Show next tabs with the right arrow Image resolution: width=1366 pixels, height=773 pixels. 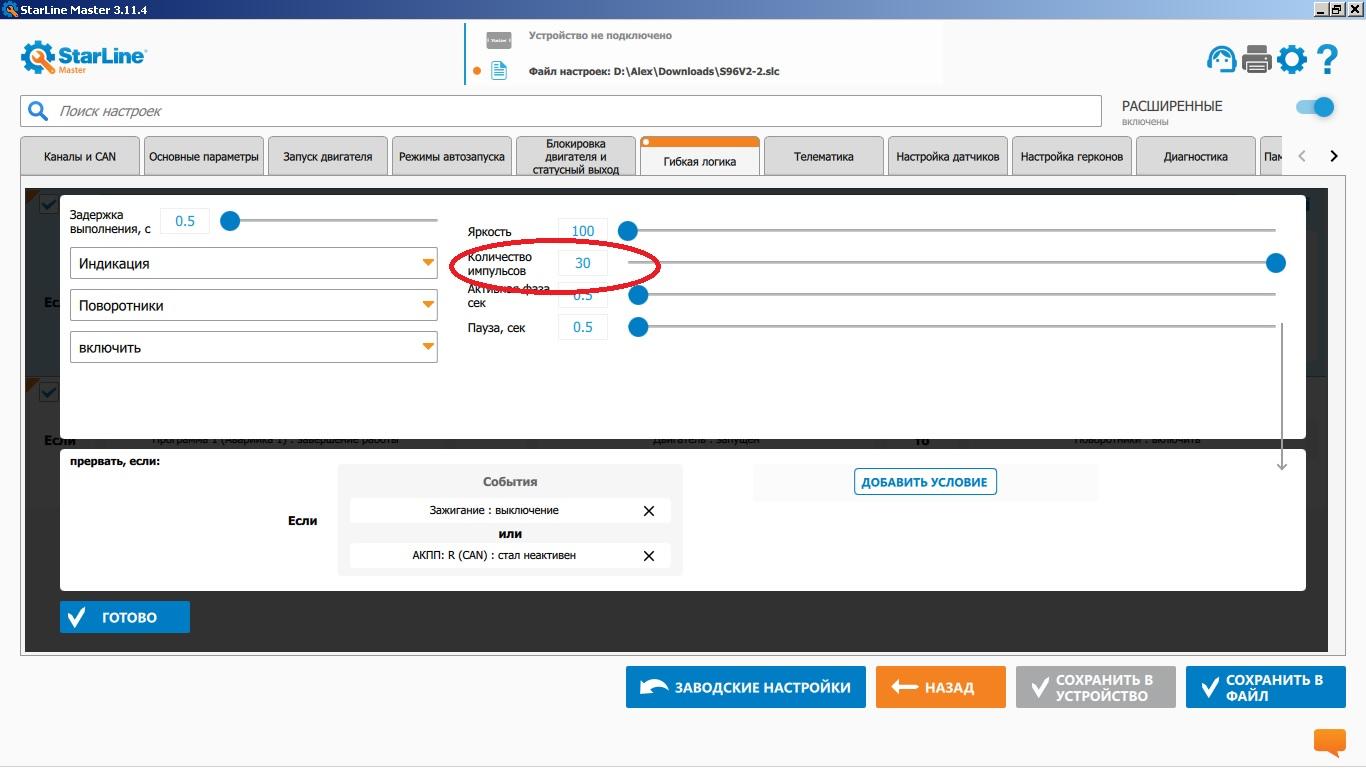[1333, 156]
